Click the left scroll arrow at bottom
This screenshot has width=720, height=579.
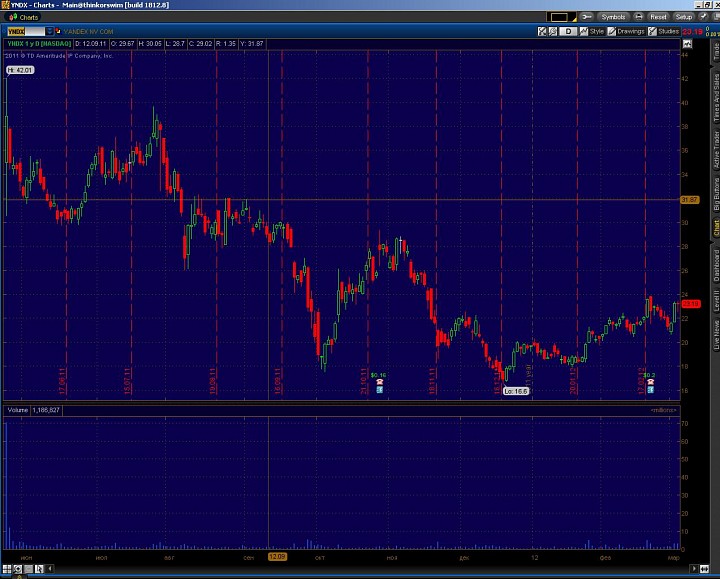point(50,569)
